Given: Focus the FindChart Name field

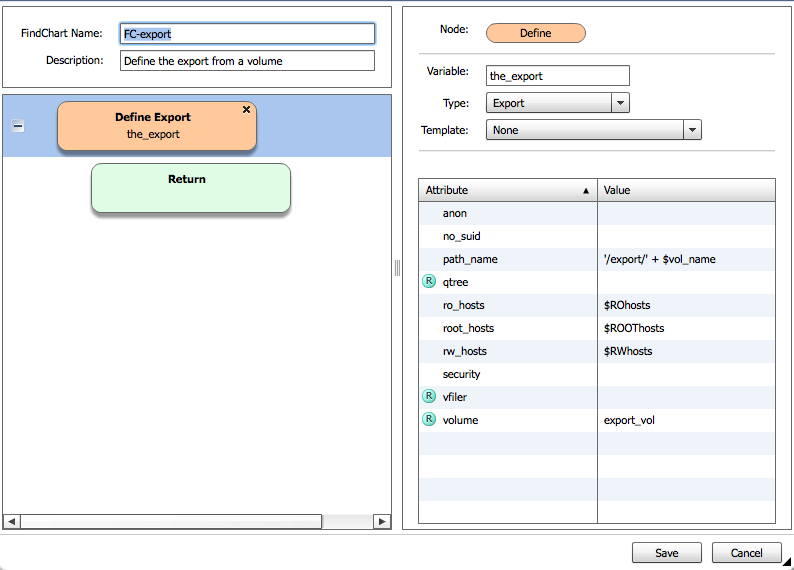Looking at the screenshot, I should pyautogui.click(x=247, y=34).
